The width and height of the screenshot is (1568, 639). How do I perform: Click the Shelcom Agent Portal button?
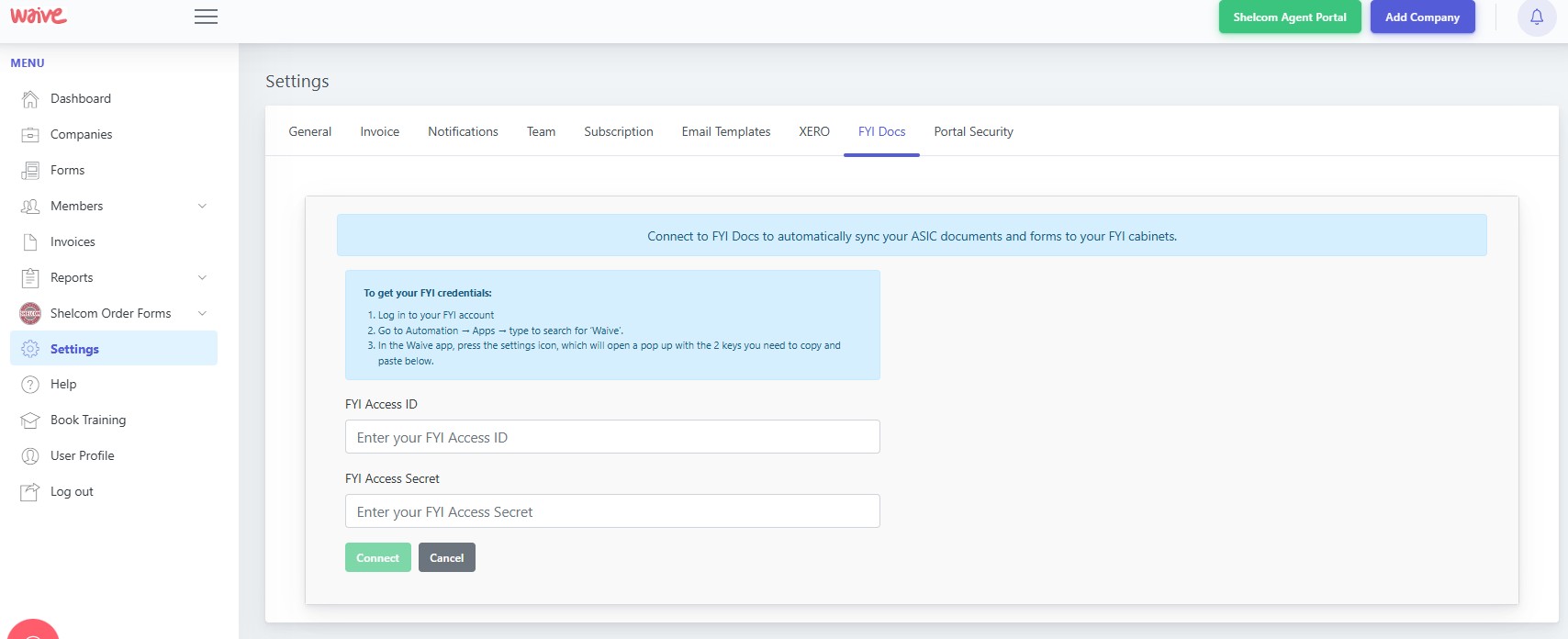1290,17
